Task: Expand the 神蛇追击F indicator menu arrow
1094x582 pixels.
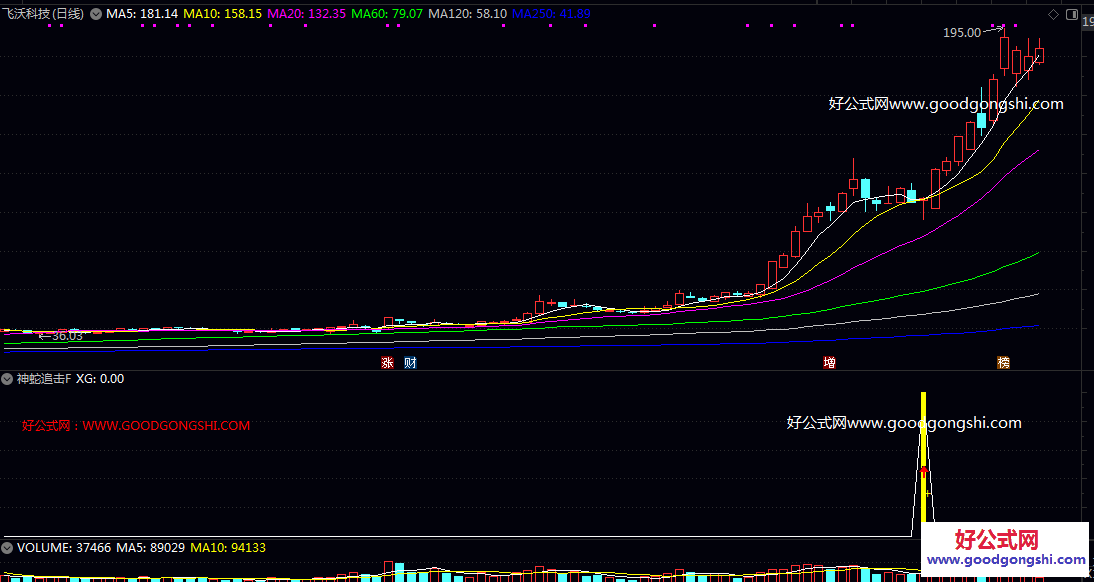Action: (8, 379)
